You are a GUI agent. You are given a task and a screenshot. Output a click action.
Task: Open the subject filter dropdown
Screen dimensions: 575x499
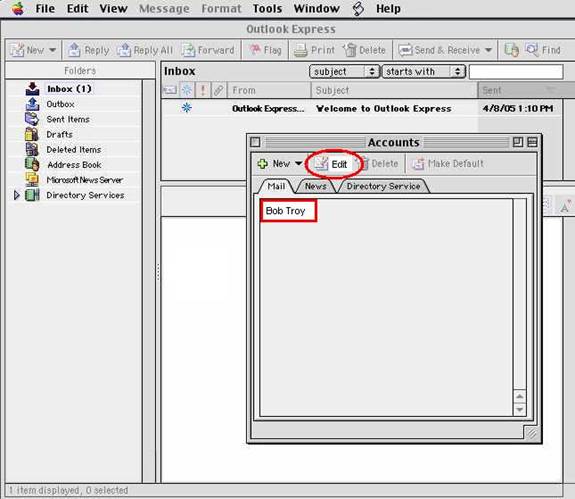coord(344,71)
